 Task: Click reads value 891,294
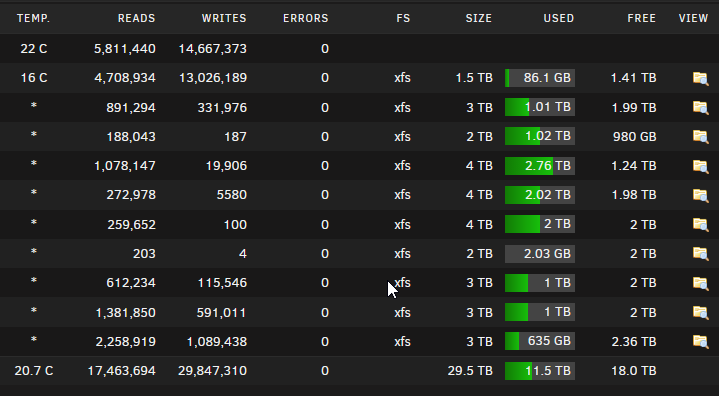131,108
